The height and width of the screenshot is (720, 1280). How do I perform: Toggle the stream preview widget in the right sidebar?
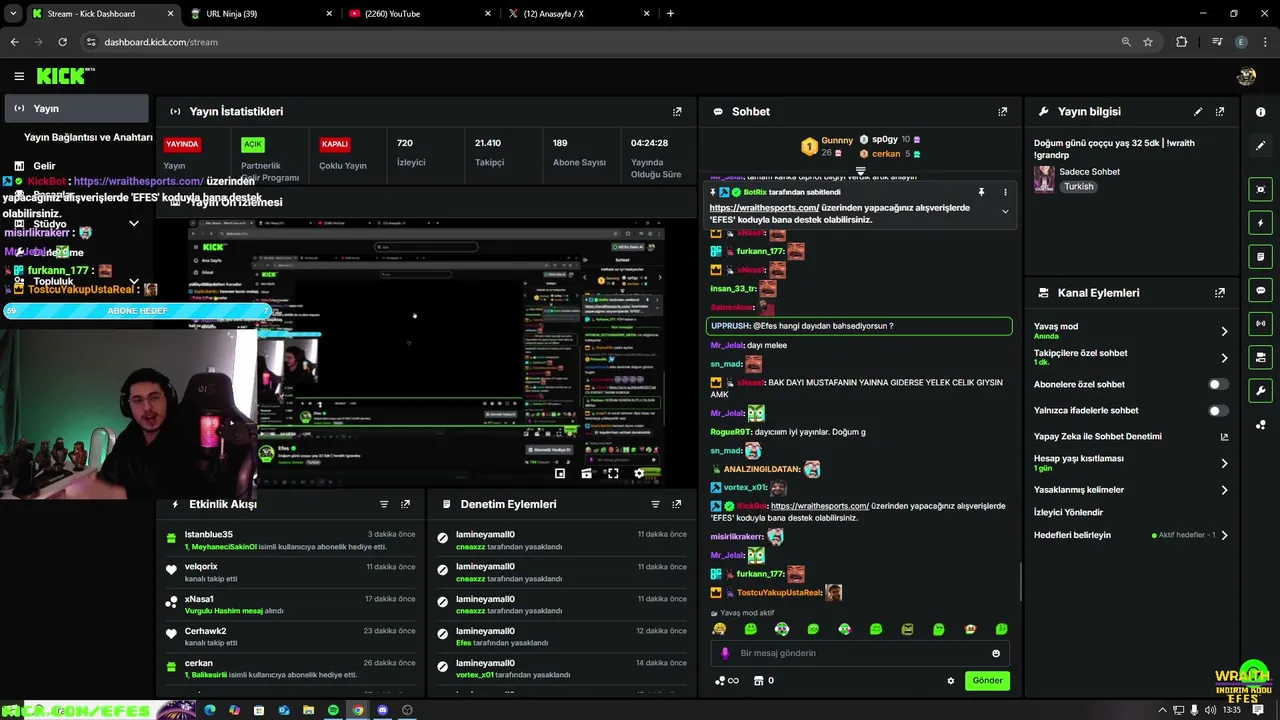pos(1261,189)
